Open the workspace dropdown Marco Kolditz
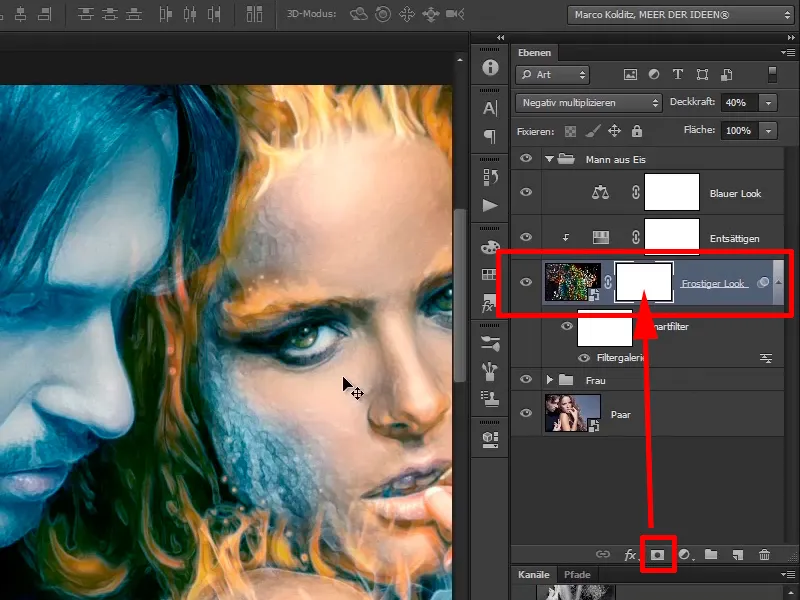The image size is (800, 600). (x=682, y=15)
